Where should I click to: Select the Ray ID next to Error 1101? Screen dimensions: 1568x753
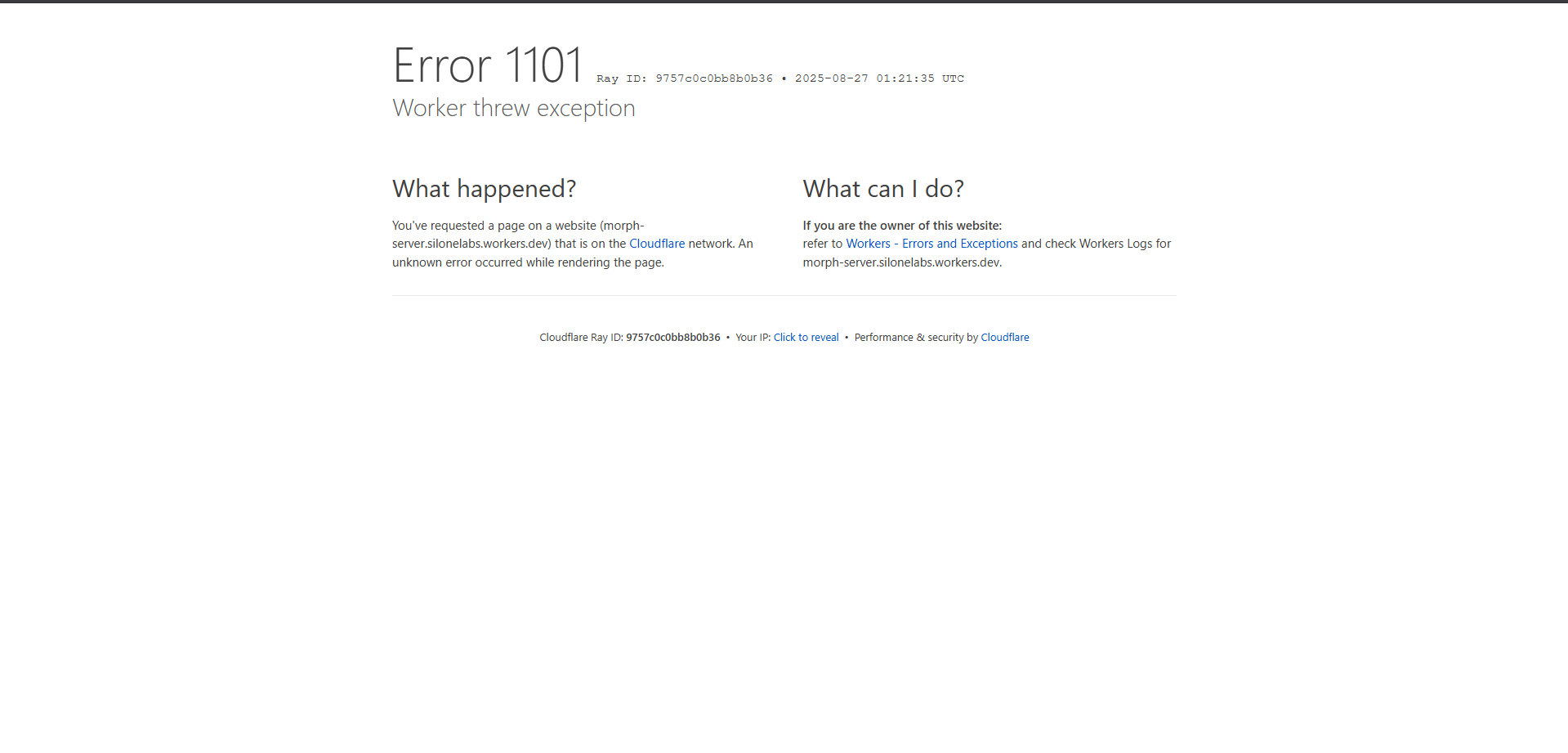[x=685, y=78]
